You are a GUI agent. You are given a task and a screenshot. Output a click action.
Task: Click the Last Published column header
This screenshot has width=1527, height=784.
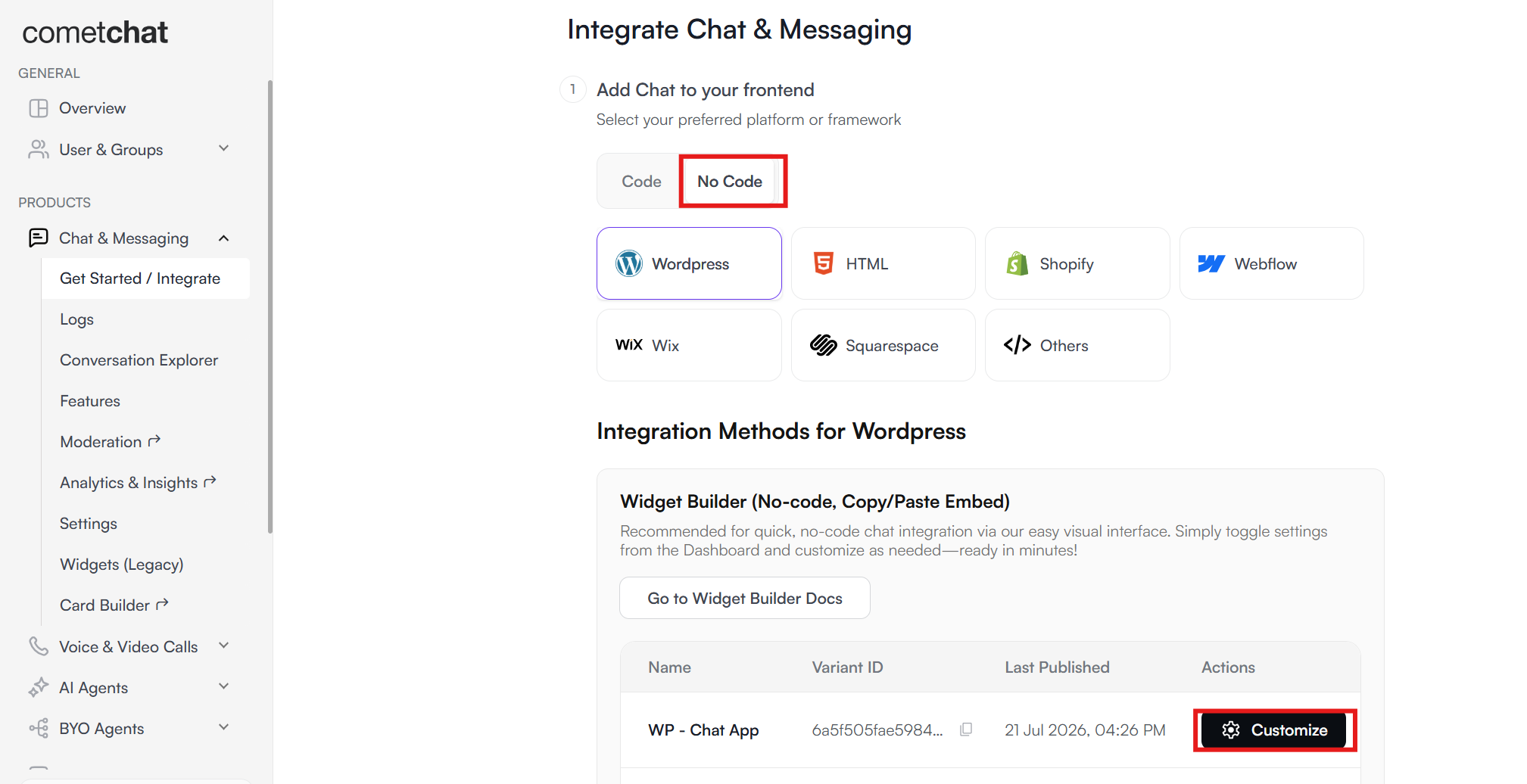(1057, 667)
